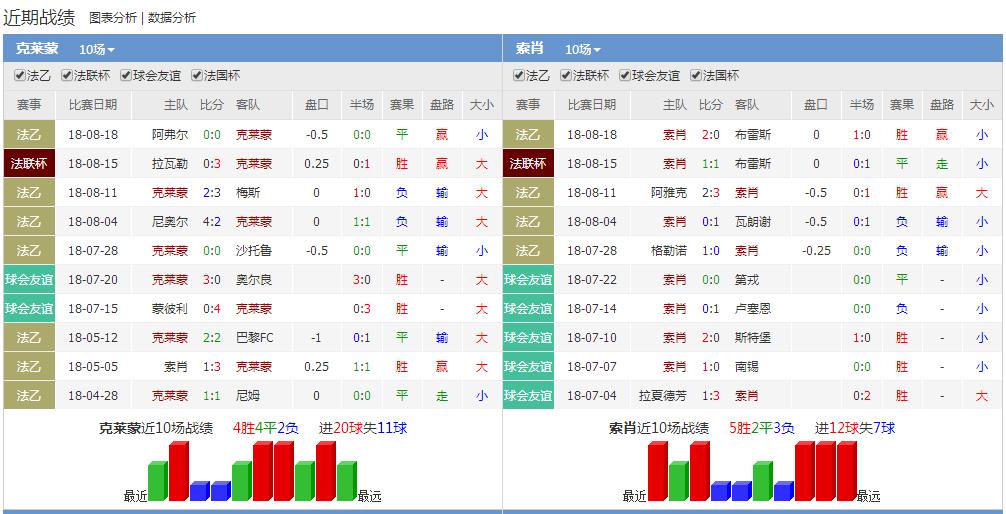This screenshot has width=1006, height=514.
Task: Toggle 法联杯 checkbox in the 克莱蒙 panel
Action: (67, 76)
